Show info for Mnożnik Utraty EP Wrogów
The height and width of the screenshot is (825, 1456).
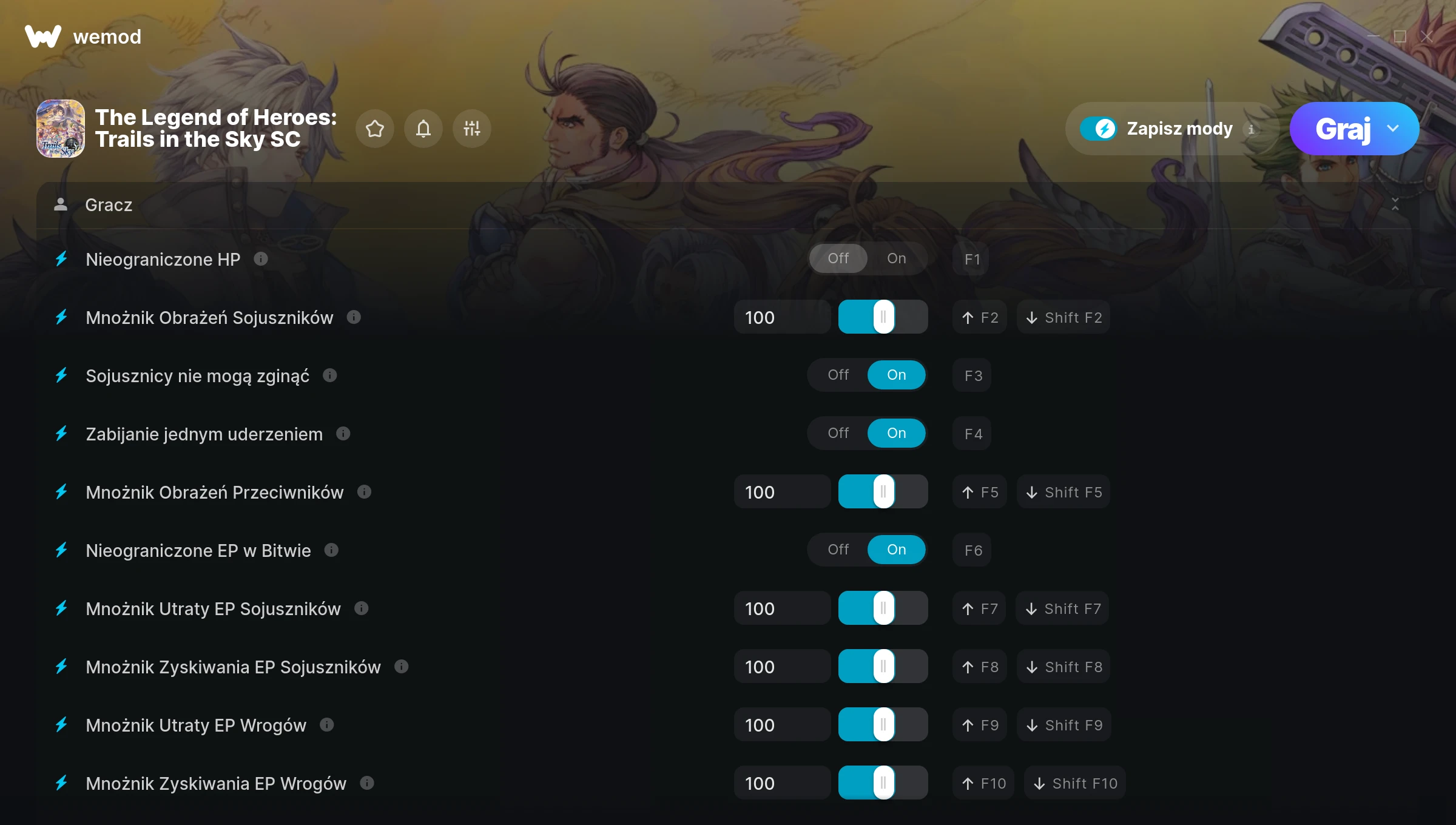pyautogui.click(x=327, y=725)
